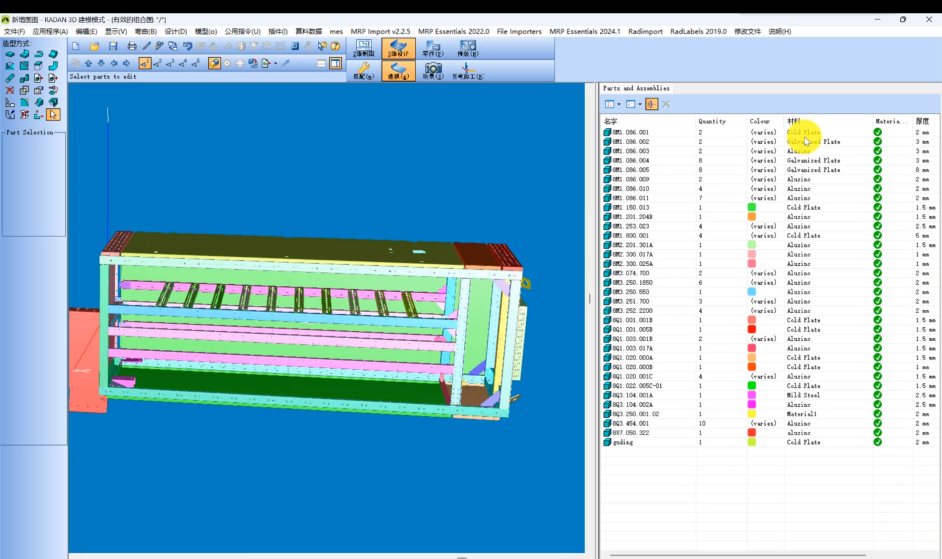Select the guding part row

(769, 442)
